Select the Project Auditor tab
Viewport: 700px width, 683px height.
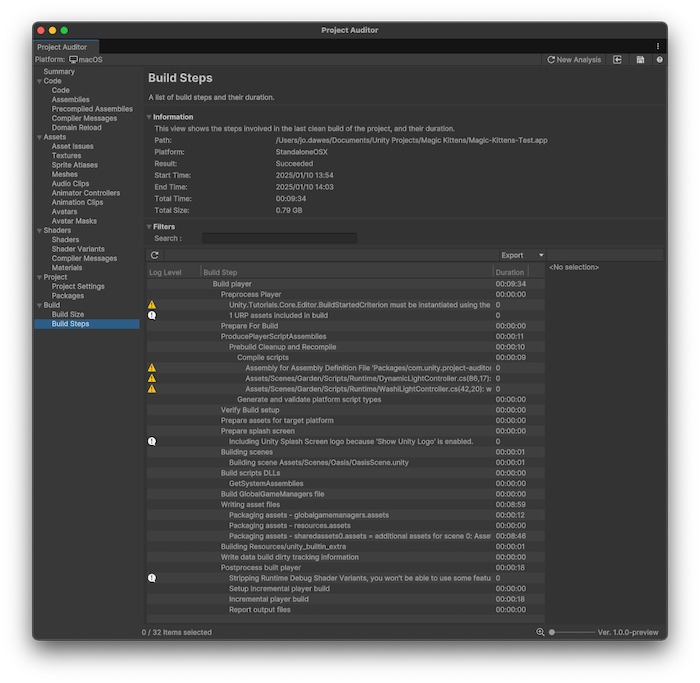pos(62,47)
